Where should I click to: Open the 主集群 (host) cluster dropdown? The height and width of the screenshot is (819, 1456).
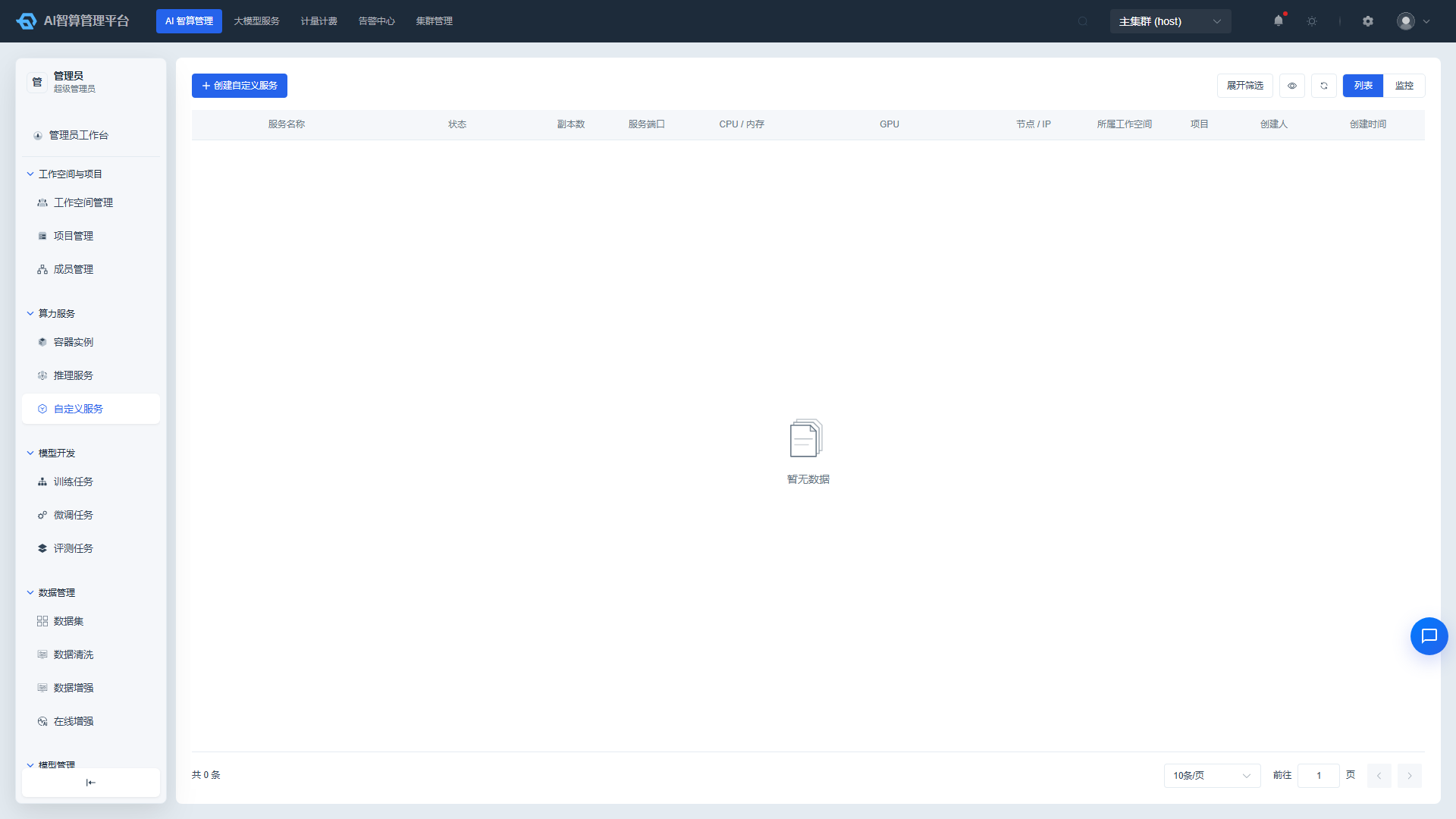(x=1170, y=21)
